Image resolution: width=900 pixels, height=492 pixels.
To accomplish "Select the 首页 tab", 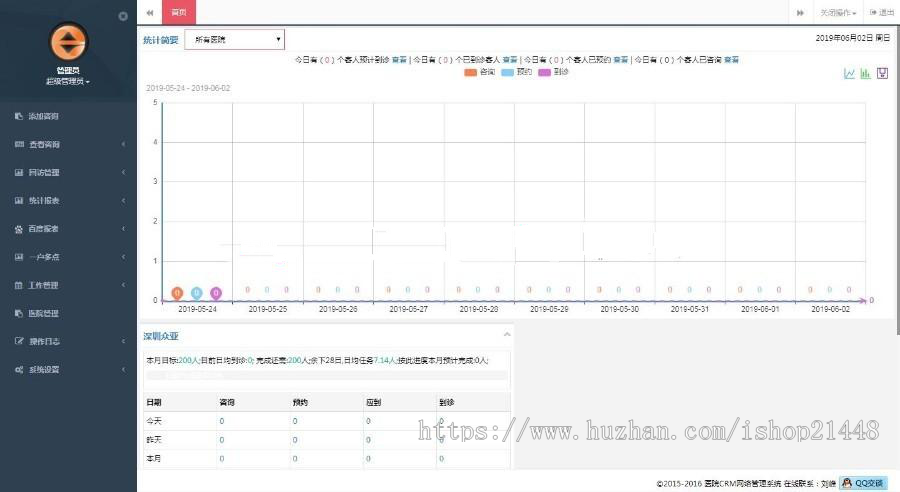I will 179,12.
